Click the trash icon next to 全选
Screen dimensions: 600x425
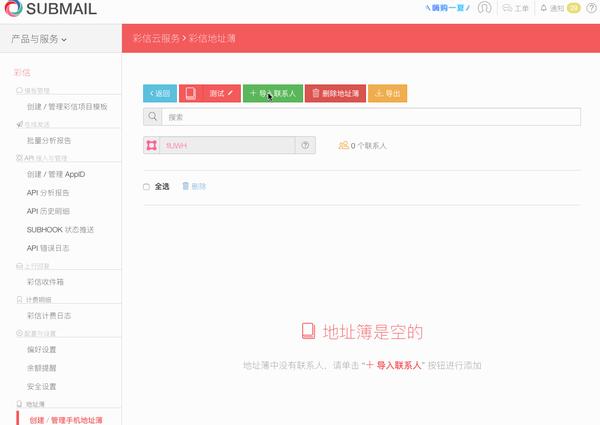(186, 186)
